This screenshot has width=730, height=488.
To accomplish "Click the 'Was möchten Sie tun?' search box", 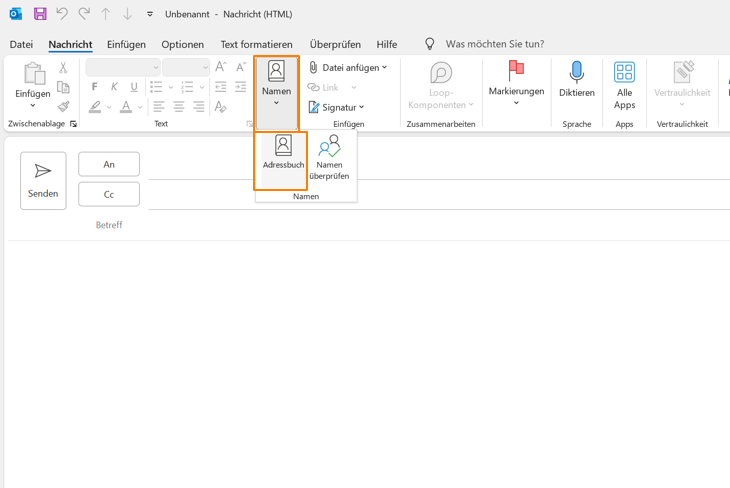I will [x=494, y=44].
